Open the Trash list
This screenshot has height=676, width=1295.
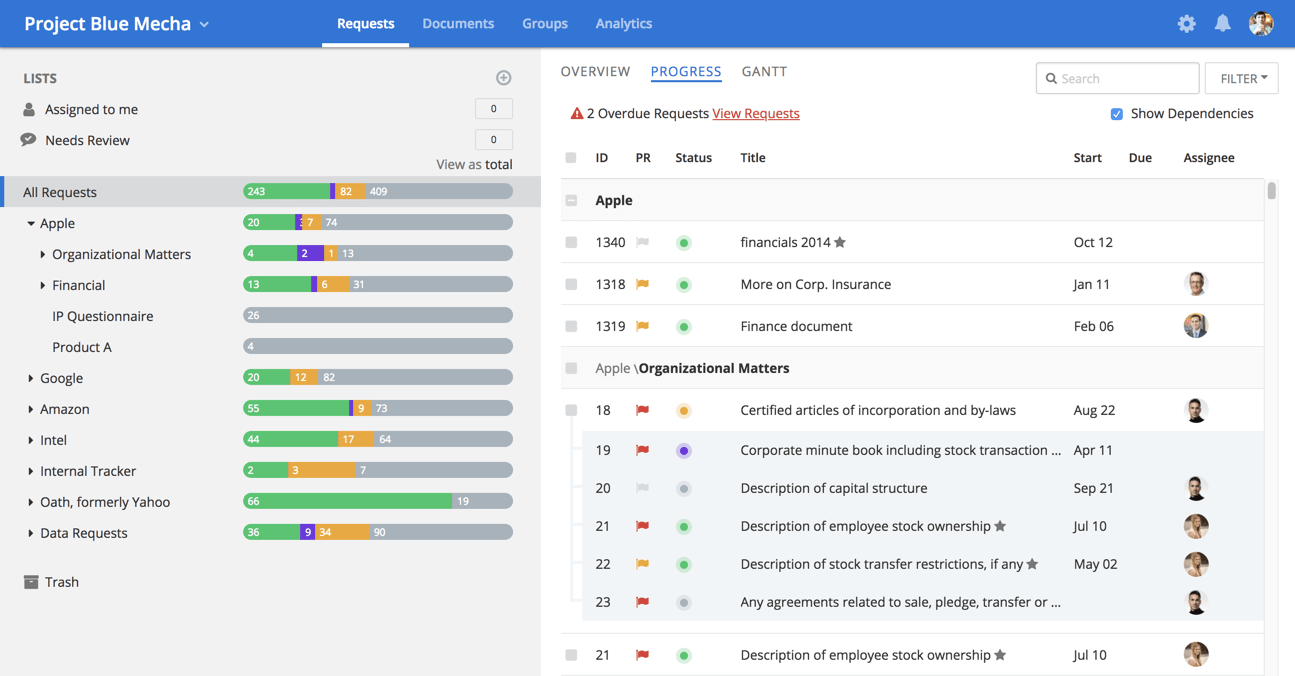pyautogui.click(x=61, y=582)
